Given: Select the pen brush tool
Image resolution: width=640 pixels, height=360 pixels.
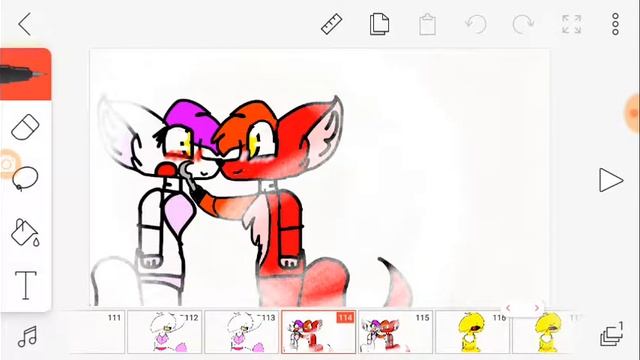Looking at the screenshot, I should pos(25,74).
